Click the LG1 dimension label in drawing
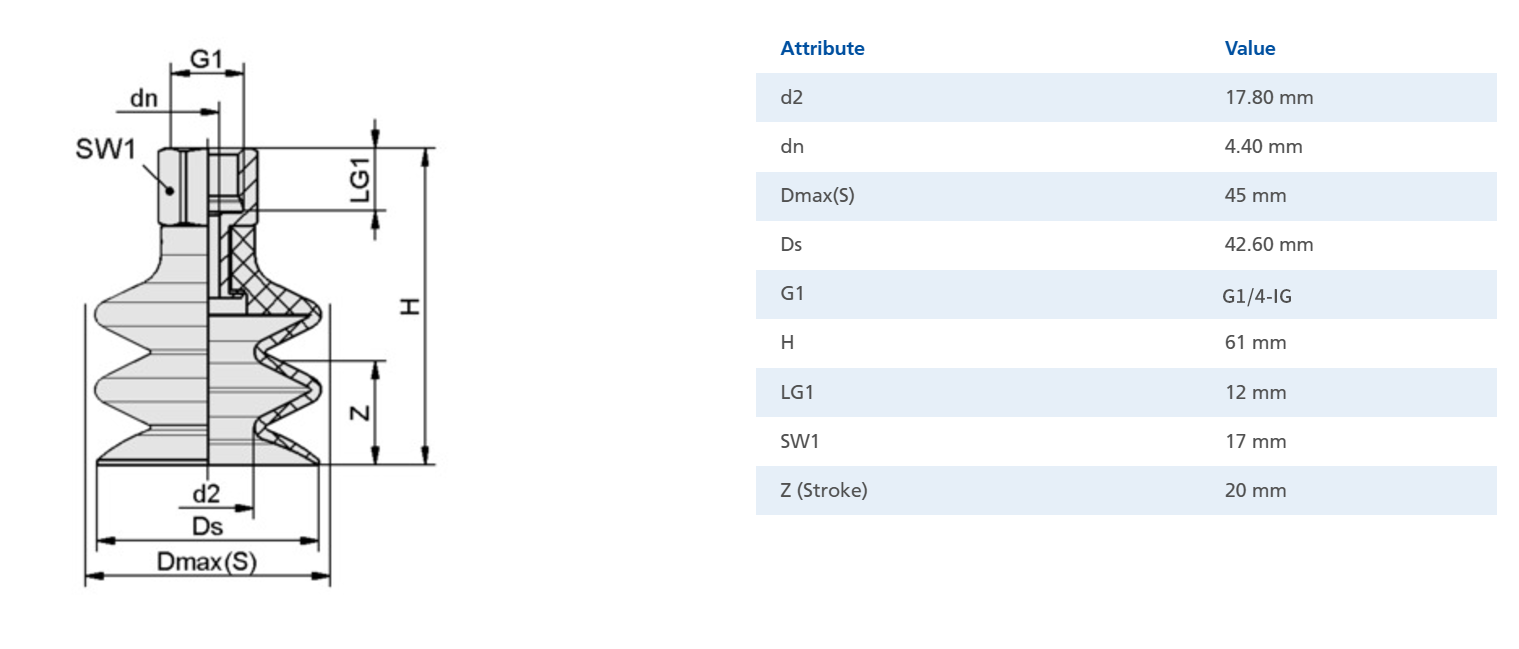 point(361,180)
